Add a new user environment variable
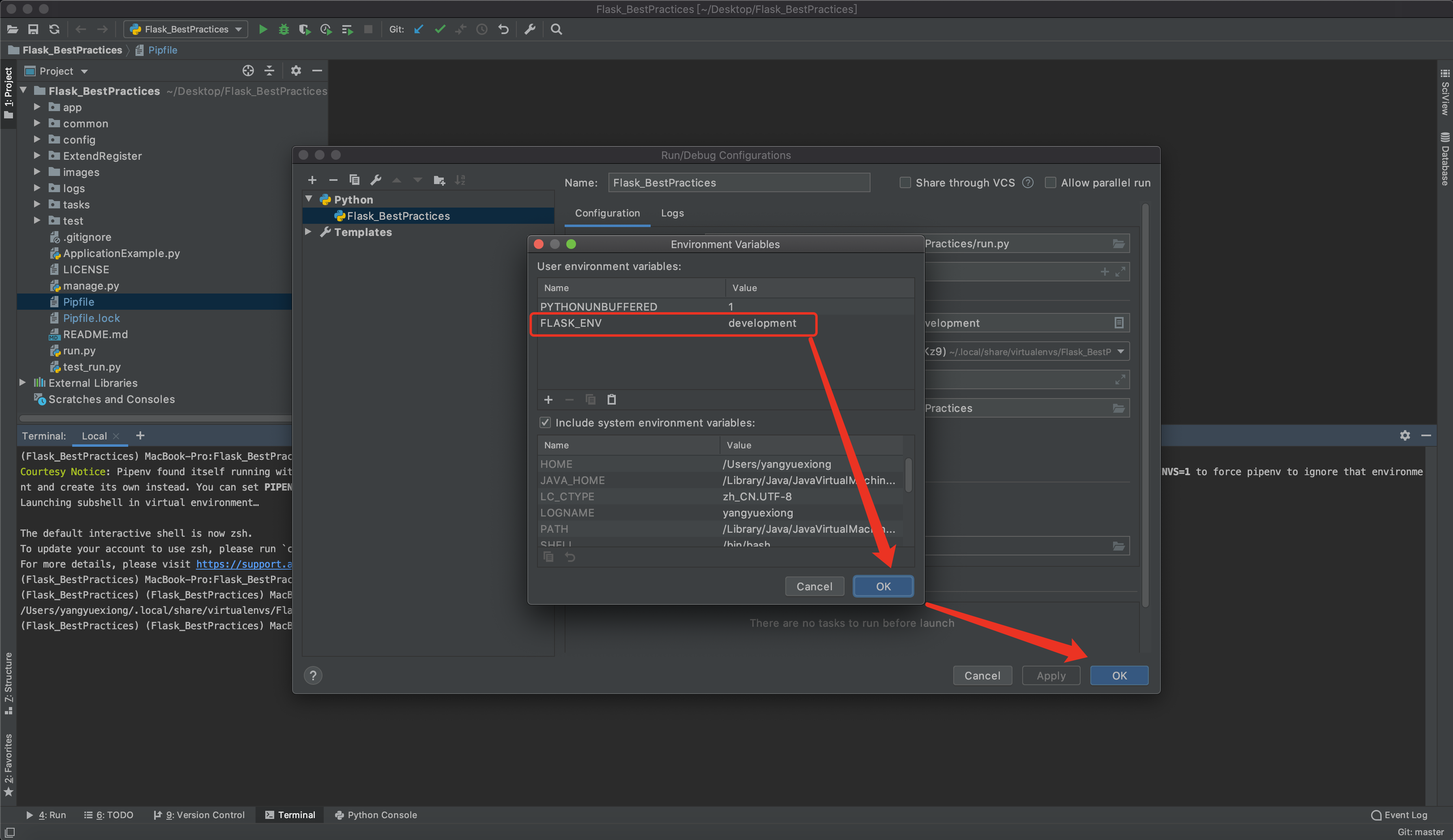1453x840 pixels. 548,399
